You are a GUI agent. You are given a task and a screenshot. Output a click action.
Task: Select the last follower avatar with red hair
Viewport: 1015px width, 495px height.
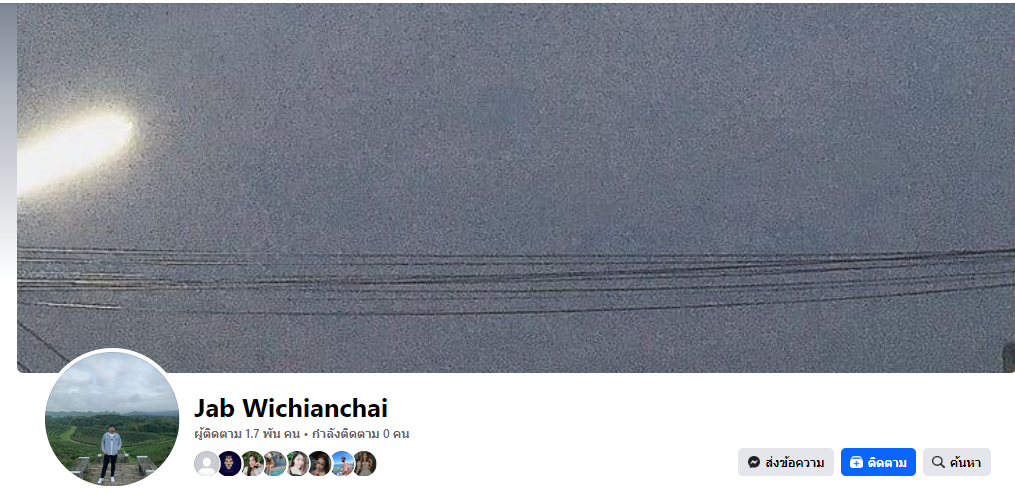pos(364,463)
